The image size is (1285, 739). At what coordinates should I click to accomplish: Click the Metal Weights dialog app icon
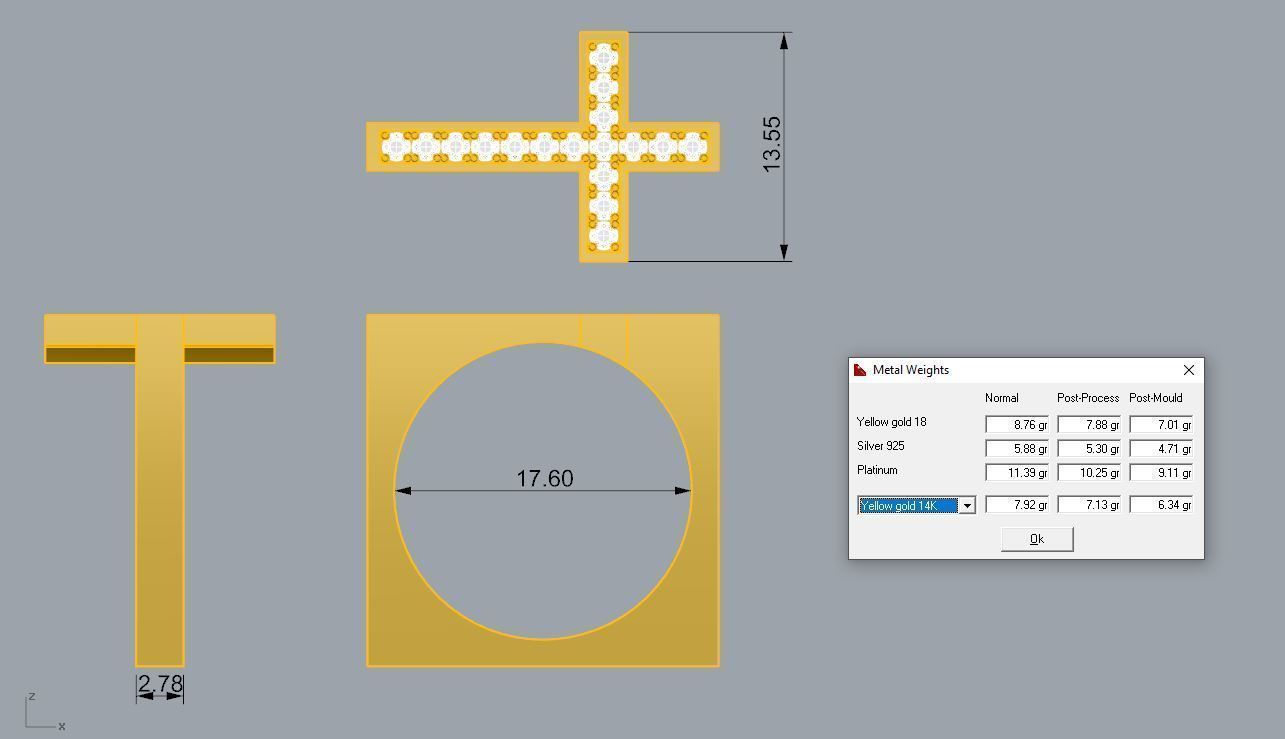click(860, 370)
